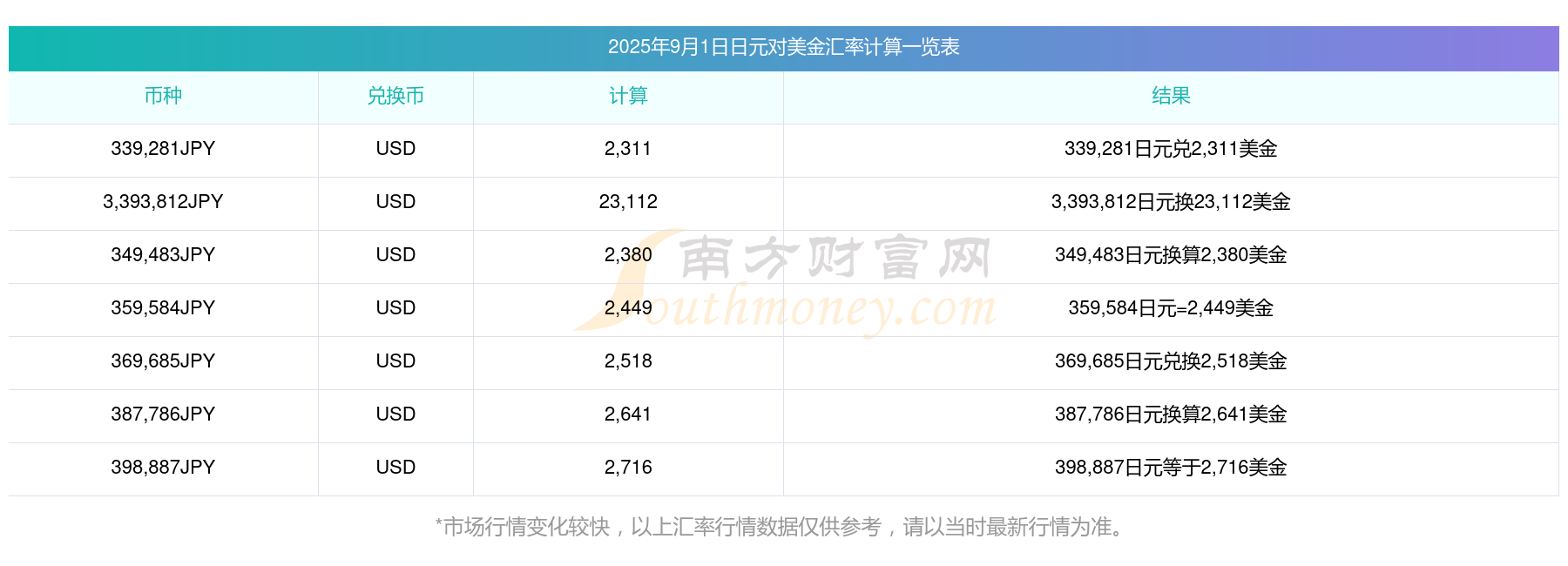The height and width of the screenshot is (566, 1568).
Task: Click the calculated value 2,641
Action: [628, 414]
